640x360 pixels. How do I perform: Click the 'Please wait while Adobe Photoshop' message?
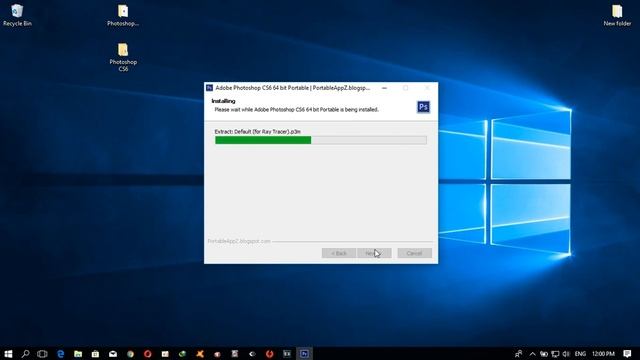(296, 109)
